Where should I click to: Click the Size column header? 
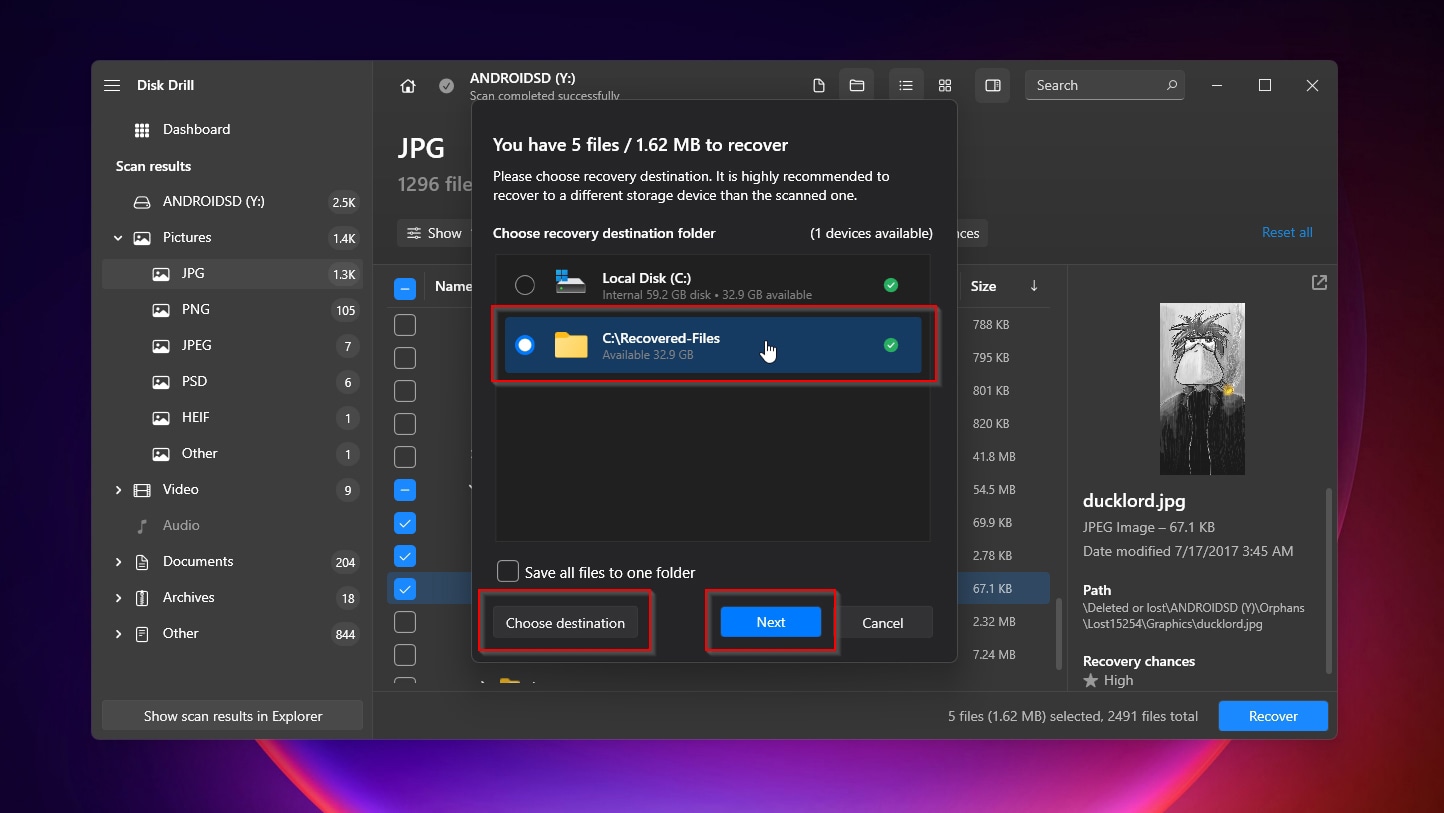(983, 286)
